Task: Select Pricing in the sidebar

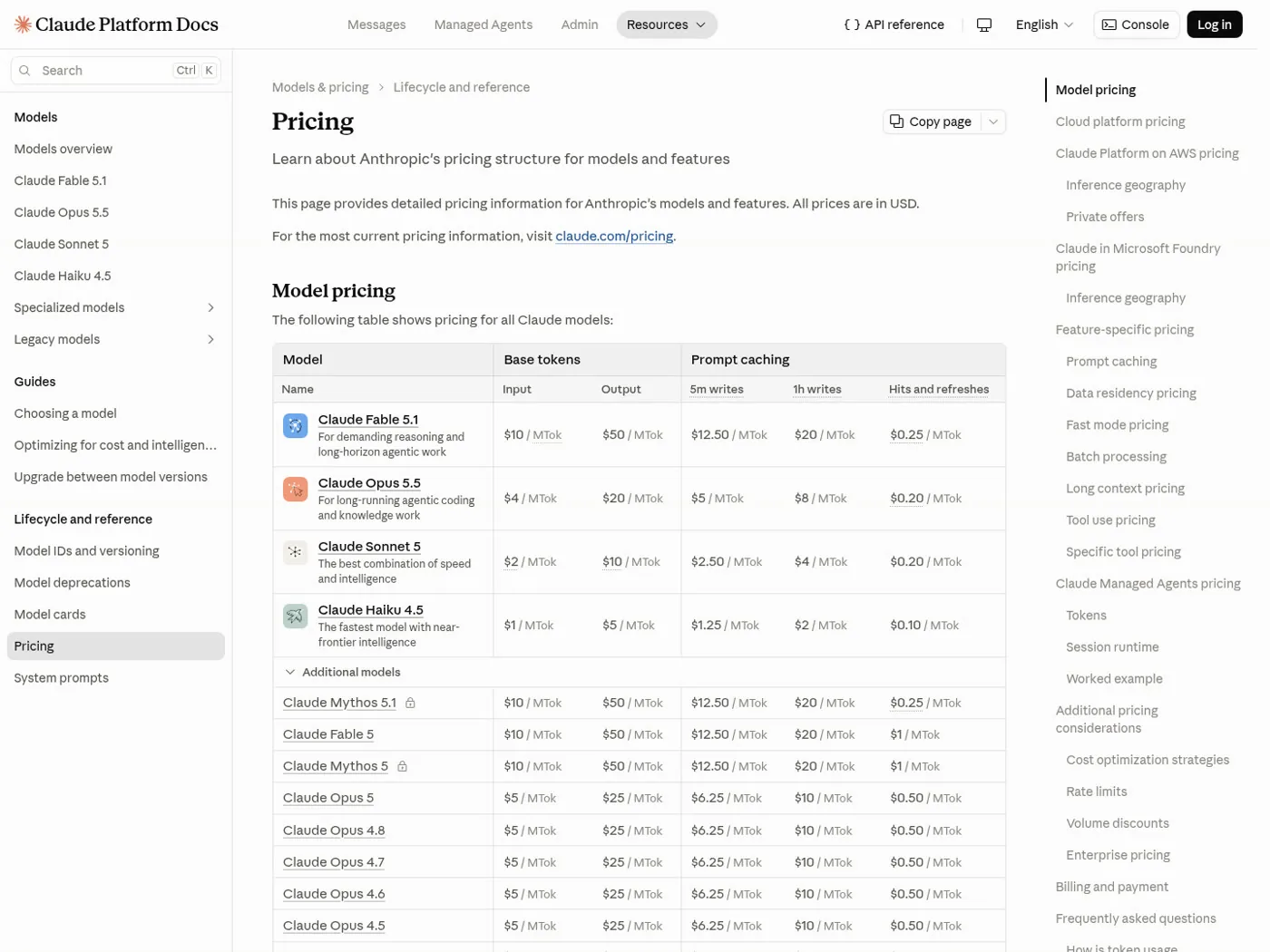Action: [116, 646]
